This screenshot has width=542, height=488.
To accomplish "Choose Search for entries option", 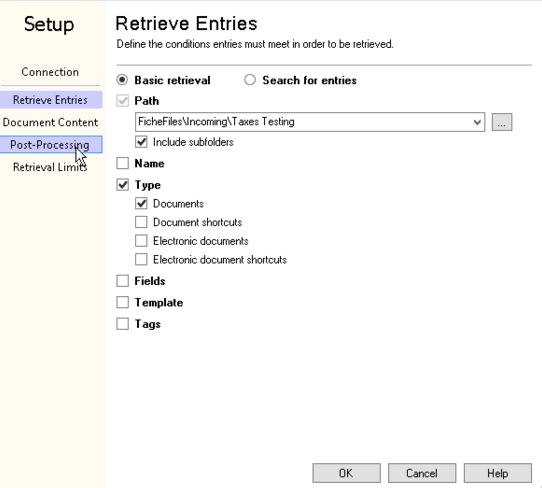I will pyautogui.click(x=250, y=80).
